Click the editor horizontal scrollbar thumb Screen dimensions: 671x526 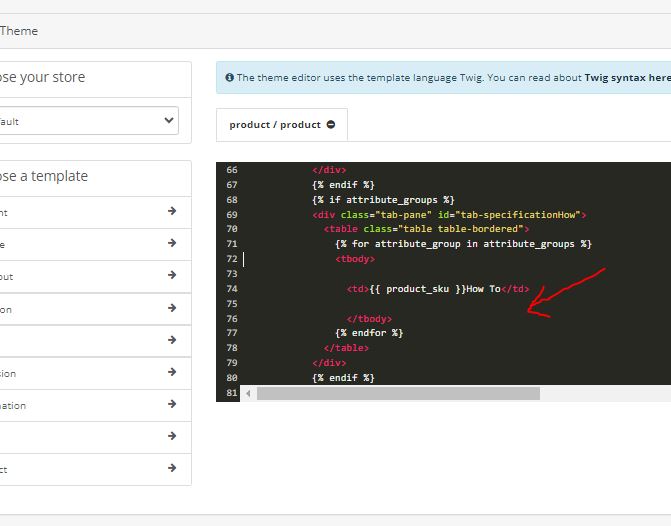click(x=398, y=393)
